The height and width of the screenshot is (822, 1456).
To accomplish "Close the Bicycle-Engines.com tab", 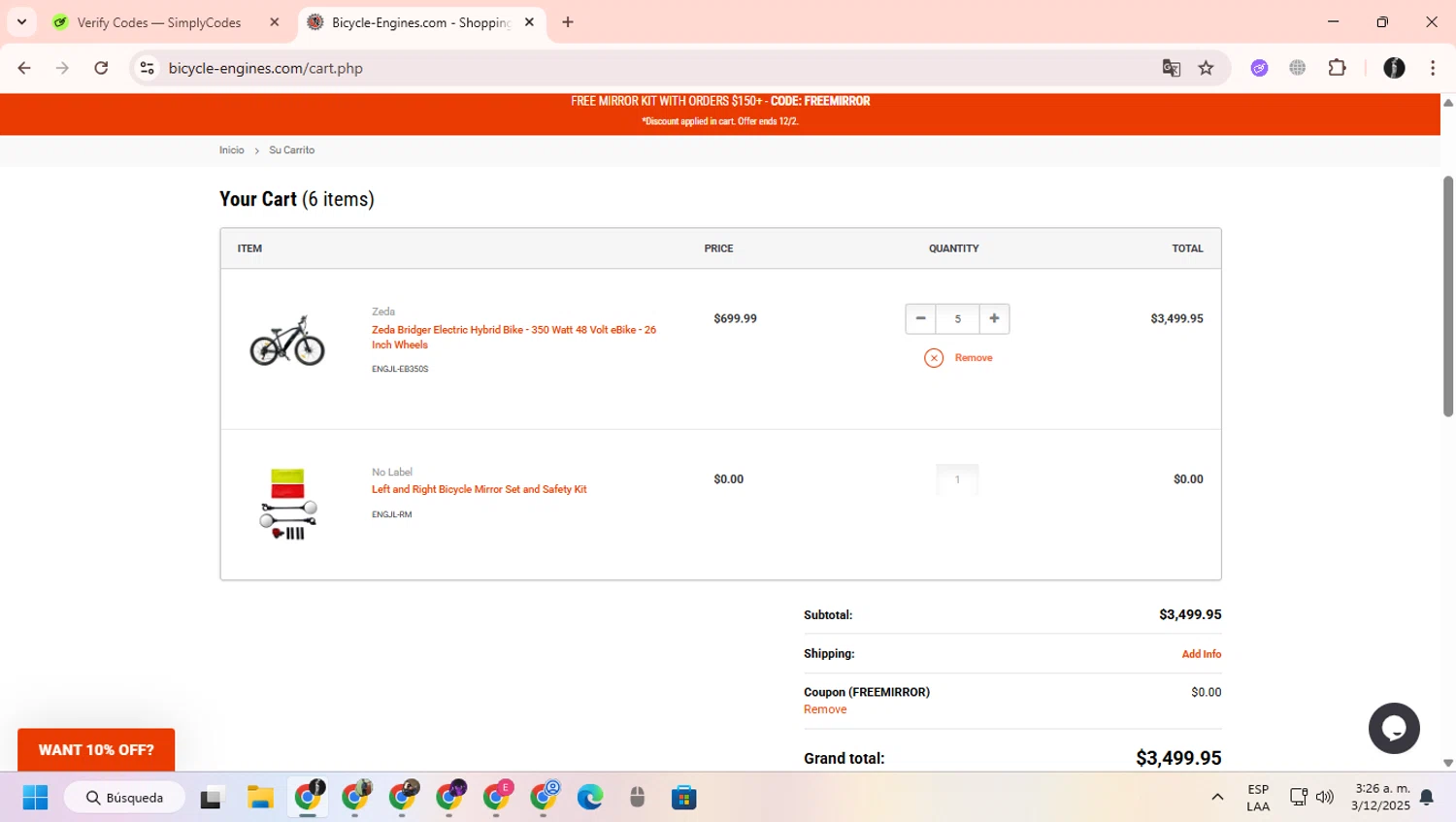I will [529, 22].
